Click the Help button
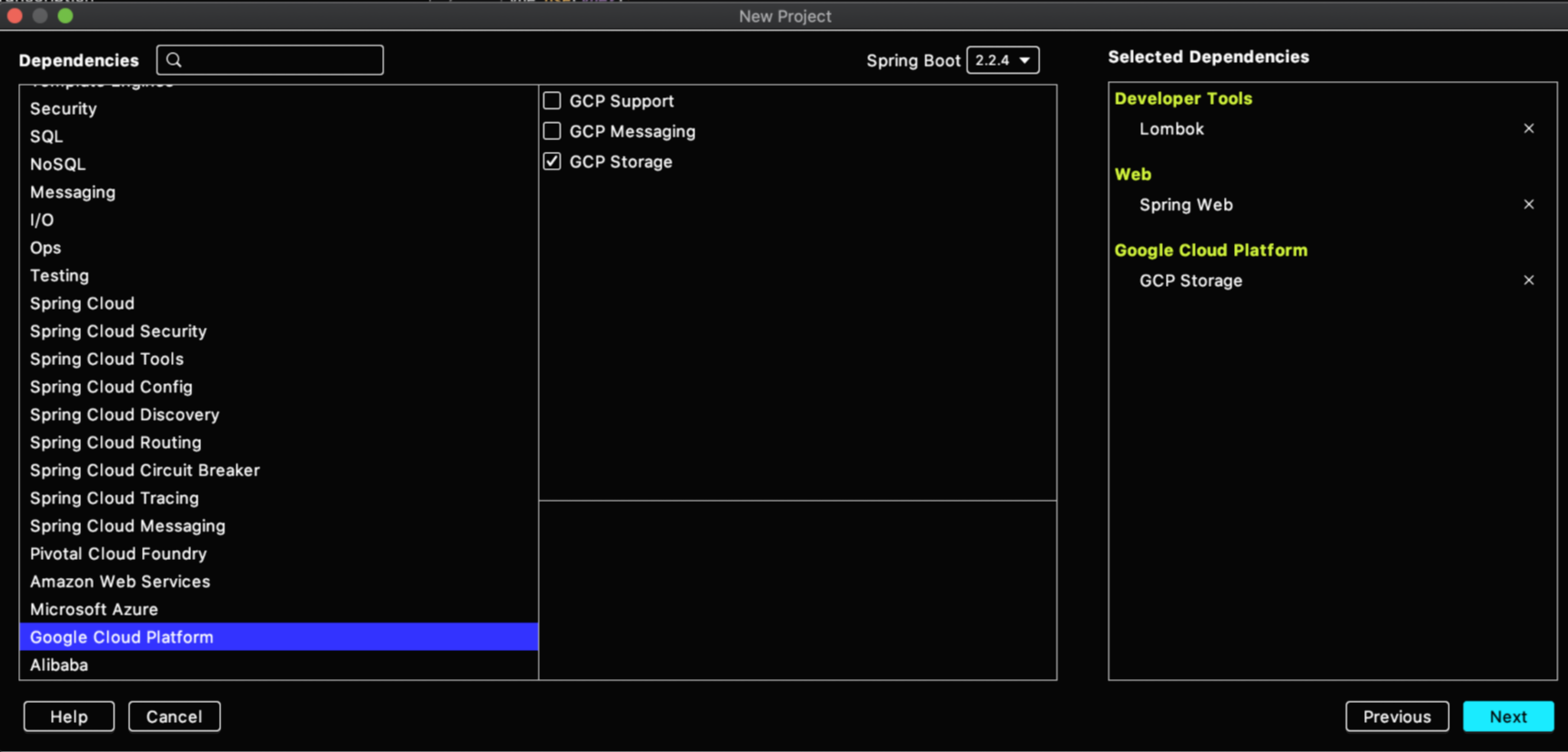The width and height of the screenshot is (1568, 752). 69,716
